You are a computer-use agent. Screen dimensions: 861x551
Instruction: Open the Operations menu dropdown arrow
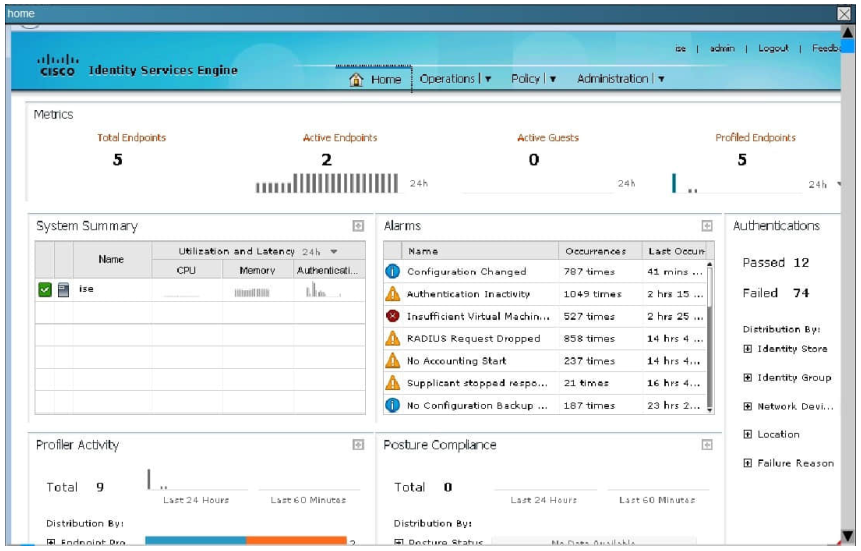tap(488, 79)
